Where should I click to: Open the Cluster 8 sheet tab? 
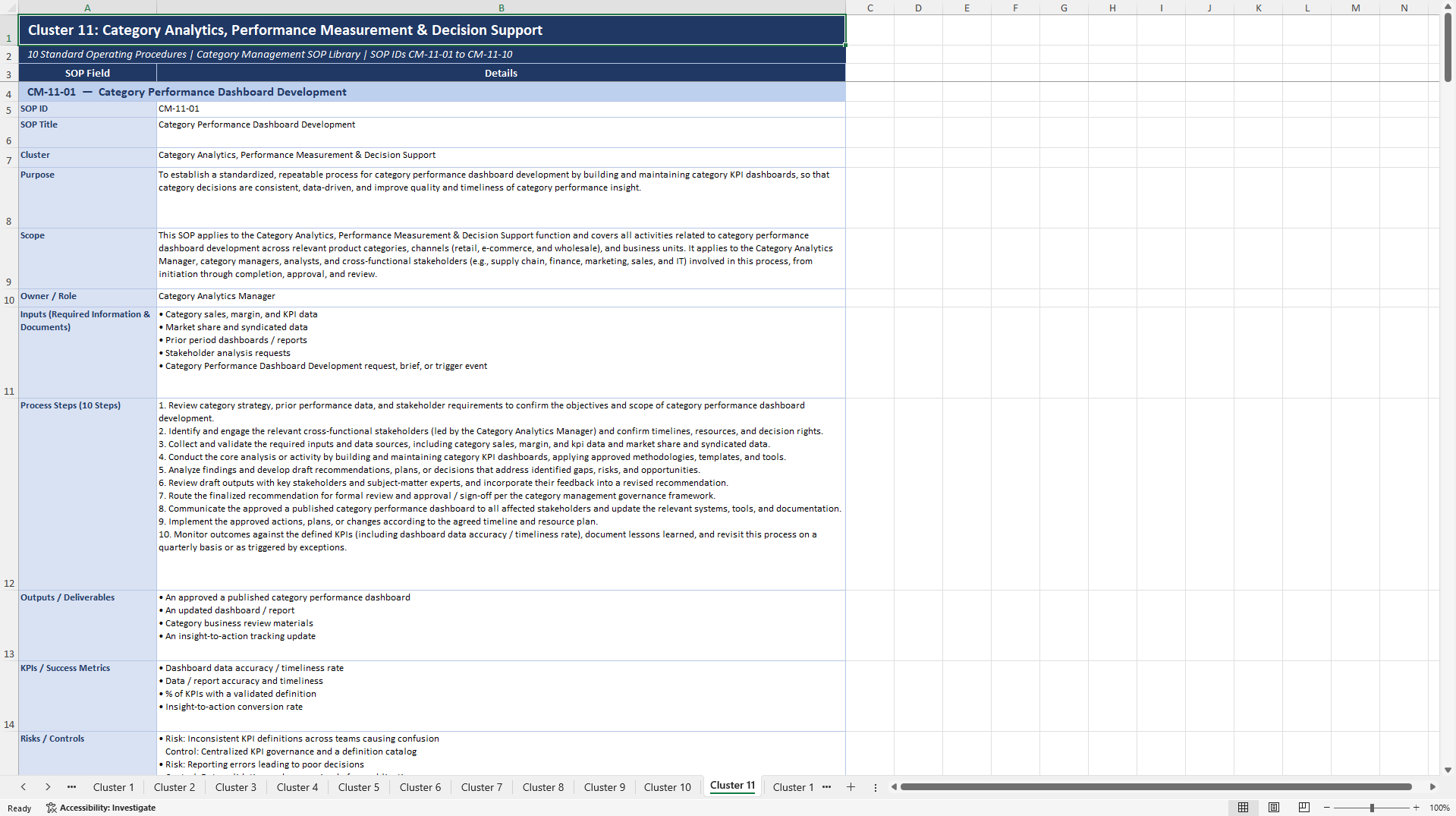543,787
